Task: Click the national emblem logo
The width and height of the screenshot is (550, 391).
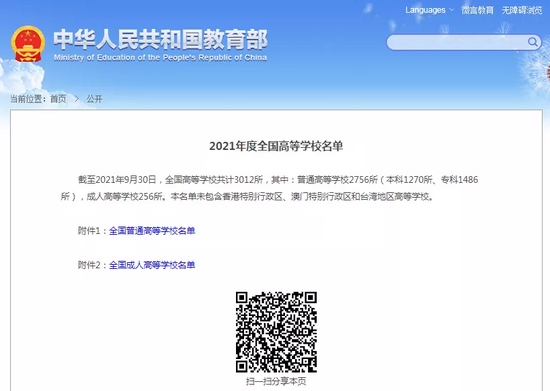Action: point(28,44)
